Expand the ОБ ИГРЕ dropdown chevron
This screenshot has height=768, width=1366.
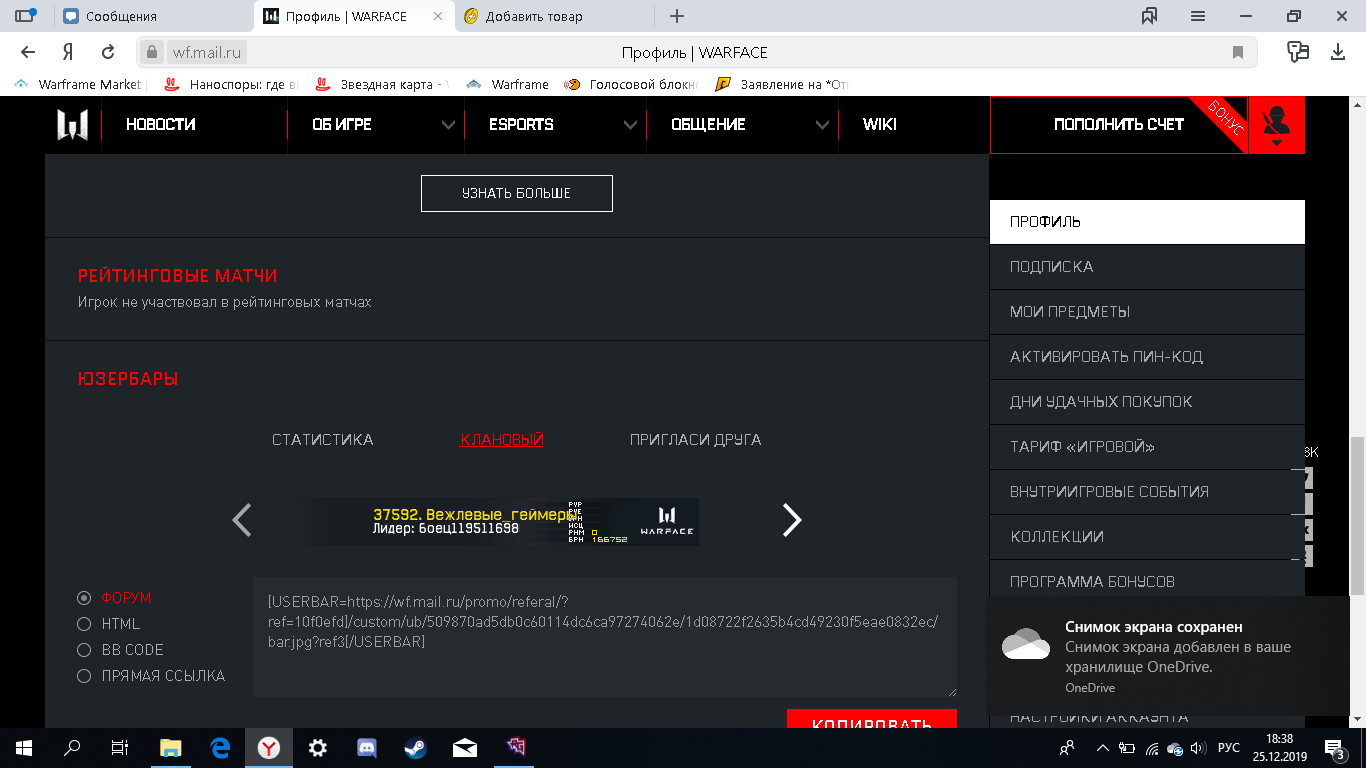[x=448, y=125]
